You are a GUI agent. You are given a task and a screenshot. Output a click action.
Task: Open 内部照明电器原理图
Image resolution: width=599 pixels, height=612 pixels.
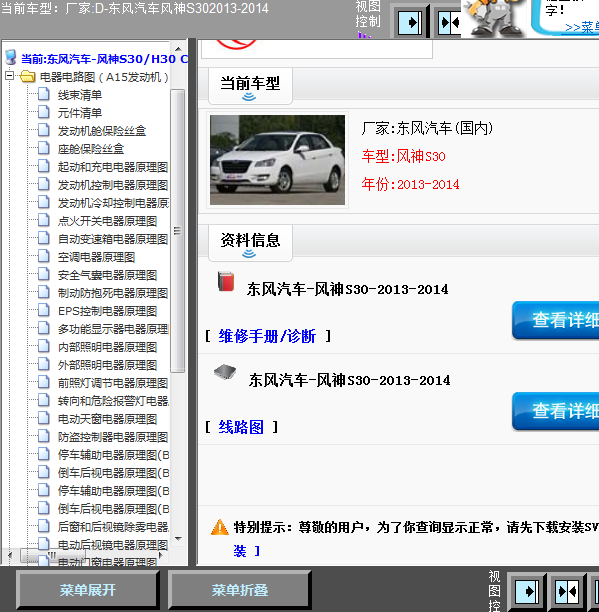coord(107,347)
